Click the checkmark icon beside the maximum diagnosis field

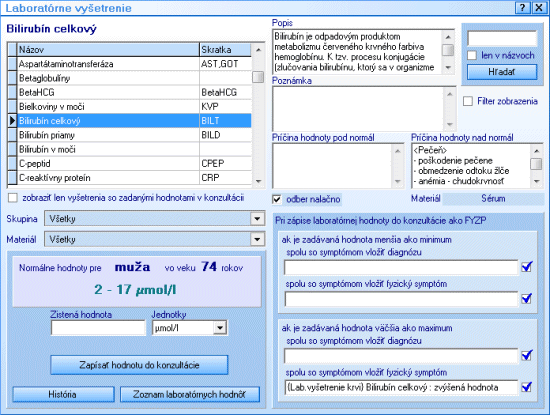pyautogui.click(x=527, y=355)
